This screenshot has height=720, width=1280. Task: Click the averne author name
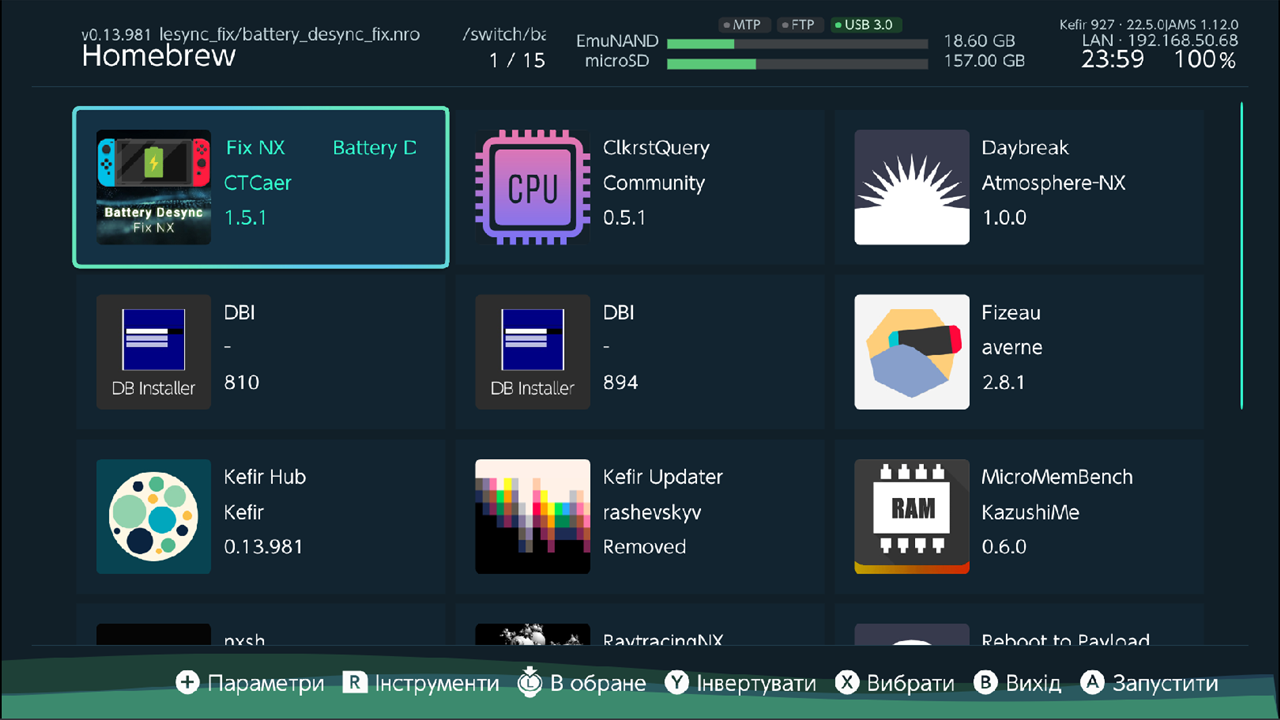pos(1012,348)
